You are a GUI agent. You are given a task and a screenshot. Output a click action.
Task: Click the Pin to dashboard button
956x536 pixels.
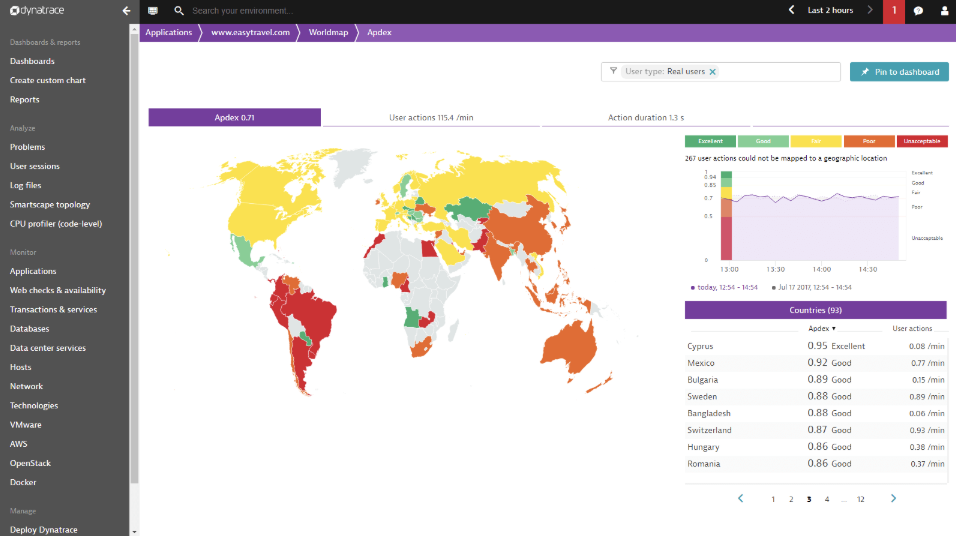click(899, 72)
